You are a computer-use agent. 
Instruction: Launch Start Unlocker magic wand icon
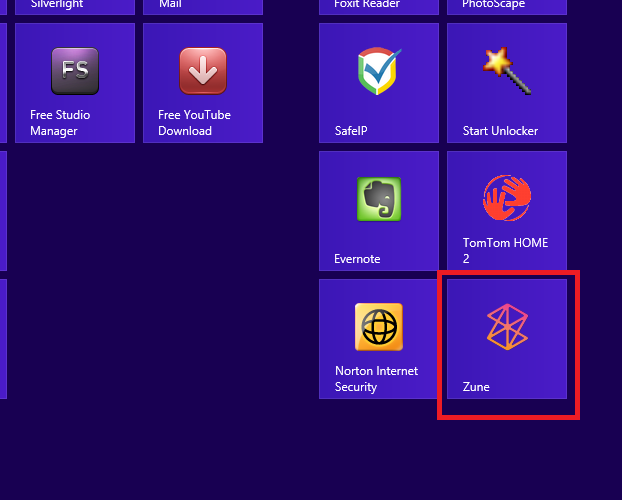(x=507, y=71)
